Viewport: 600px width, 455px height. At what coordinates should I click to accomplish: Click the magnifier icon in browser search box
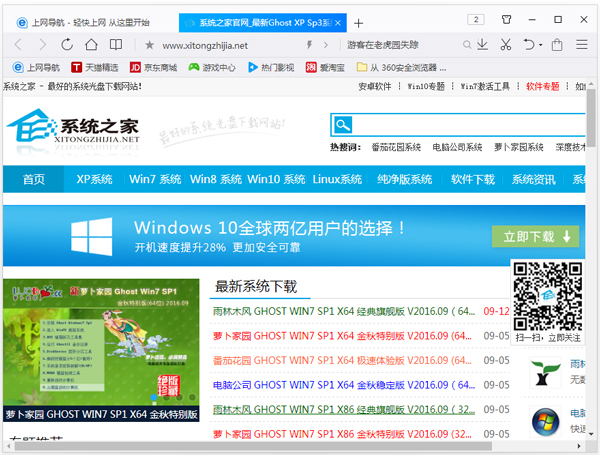click(466, 45)
